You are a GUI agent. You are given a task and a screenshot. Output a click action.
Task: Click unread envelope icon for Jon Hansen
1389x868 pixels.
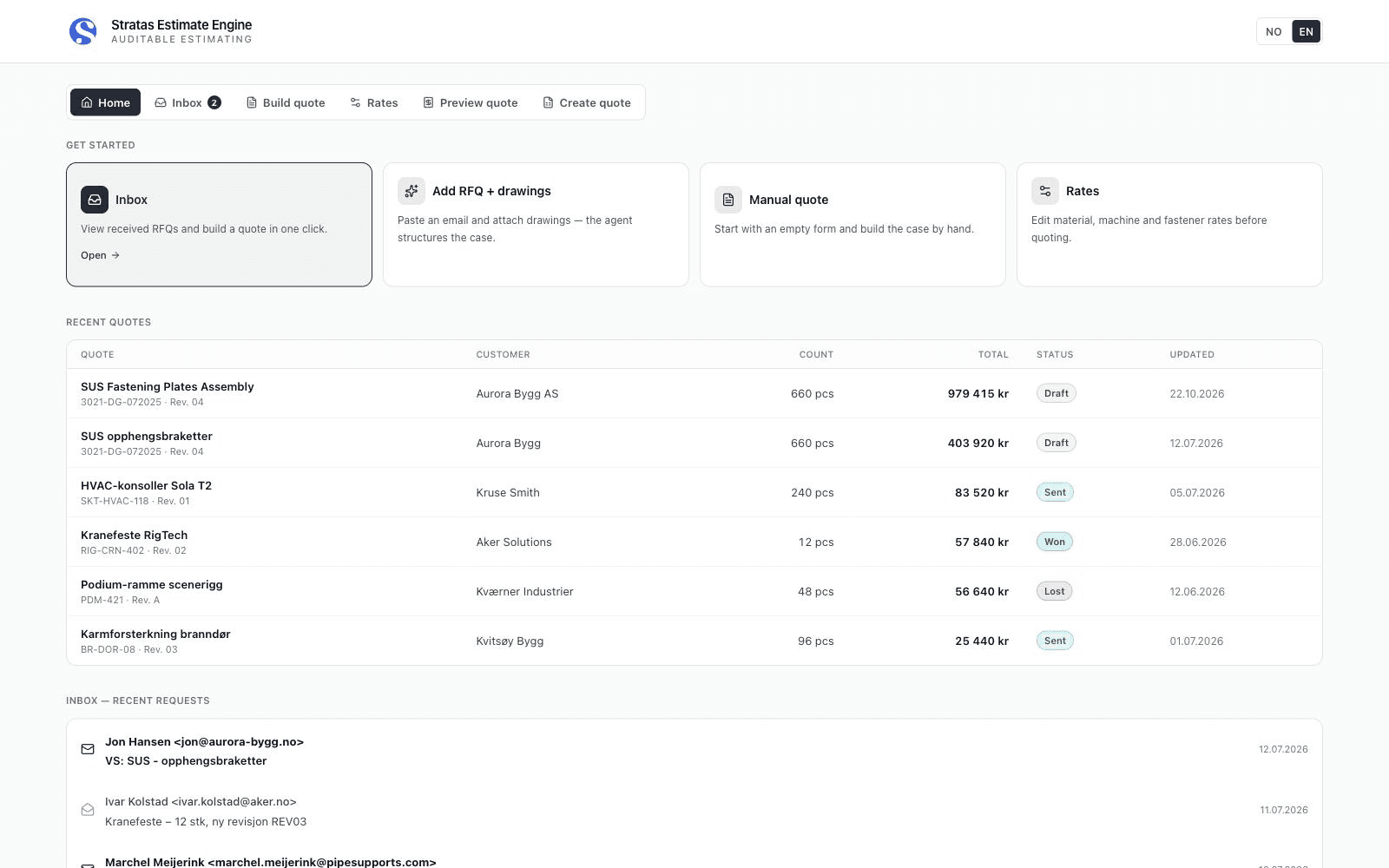[88, 749]
